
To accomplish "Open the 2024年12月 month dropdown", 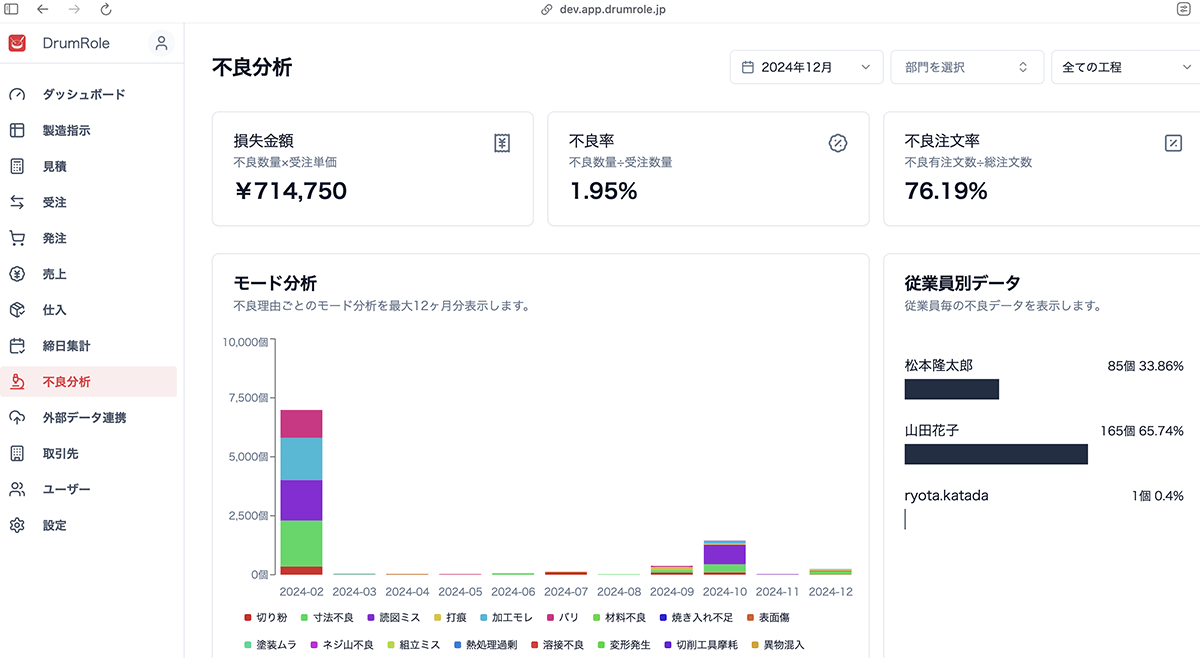I will pos(806,67).
